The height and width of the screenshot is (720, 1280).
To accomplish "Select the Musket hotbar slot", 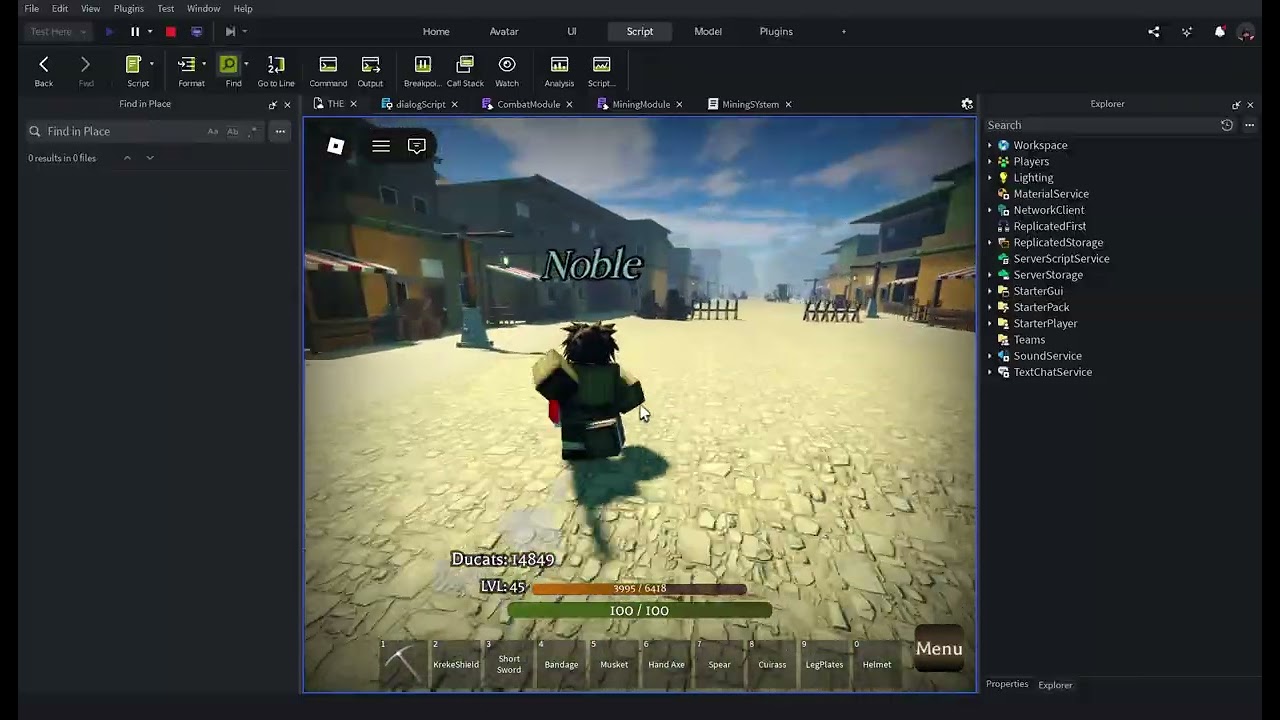I will point(614,664).
